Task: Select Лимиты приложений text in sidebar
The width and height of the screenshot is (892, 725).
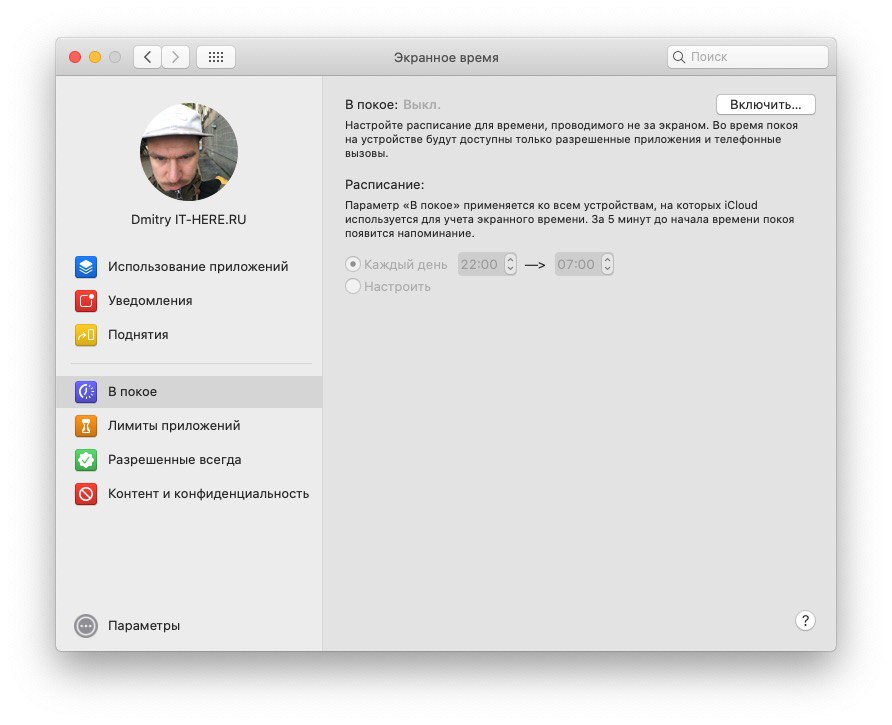Action: pyautogui.click(x=174, y=426)
